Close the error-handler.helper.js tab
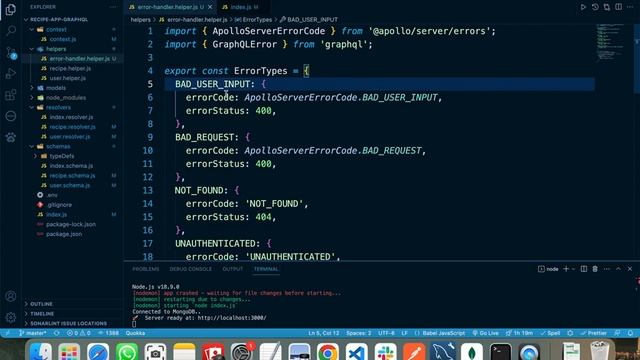This screenshot has width=640, height=360. click(x=210, y=7)
